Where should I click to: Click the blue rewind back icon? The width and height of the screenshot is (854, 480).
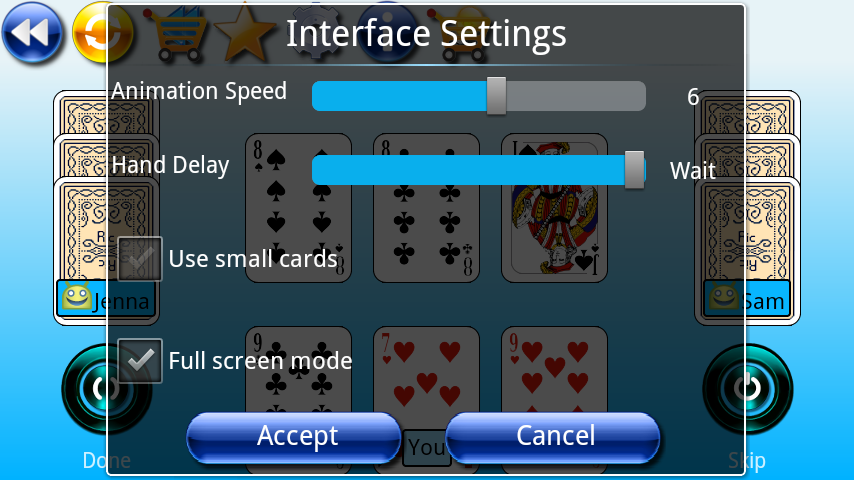(x=32, y=33)
